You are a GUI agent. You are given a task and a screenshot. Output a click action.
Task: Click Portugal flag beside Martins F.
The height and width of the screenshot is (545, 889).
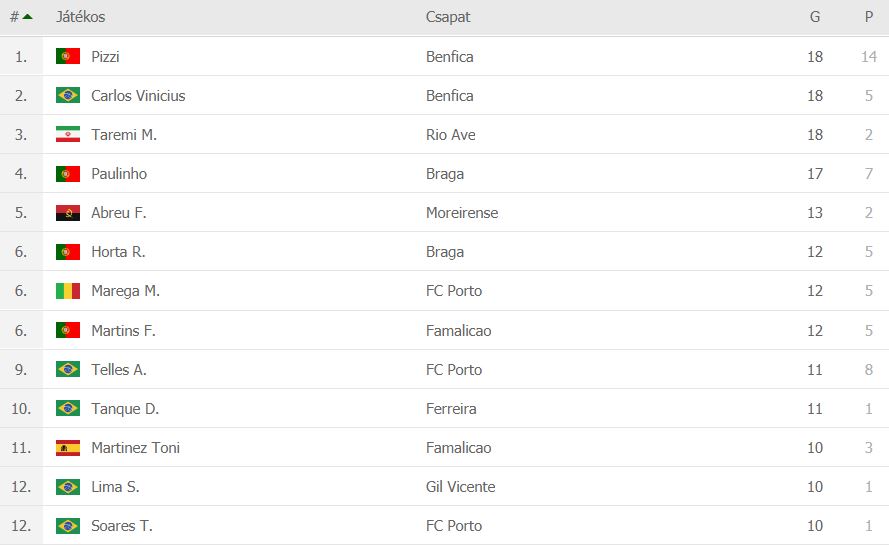click(x=68, y=330)
